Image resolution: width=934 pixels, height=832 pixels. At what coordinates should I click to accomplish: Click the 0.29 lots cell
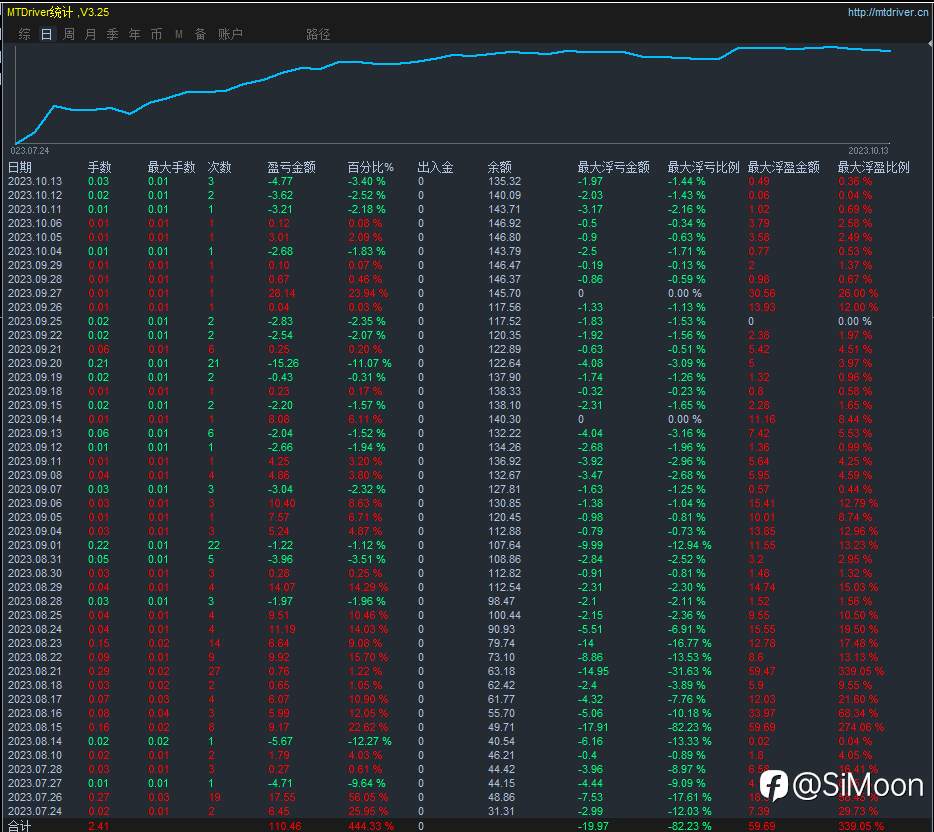tap(98, 671)
